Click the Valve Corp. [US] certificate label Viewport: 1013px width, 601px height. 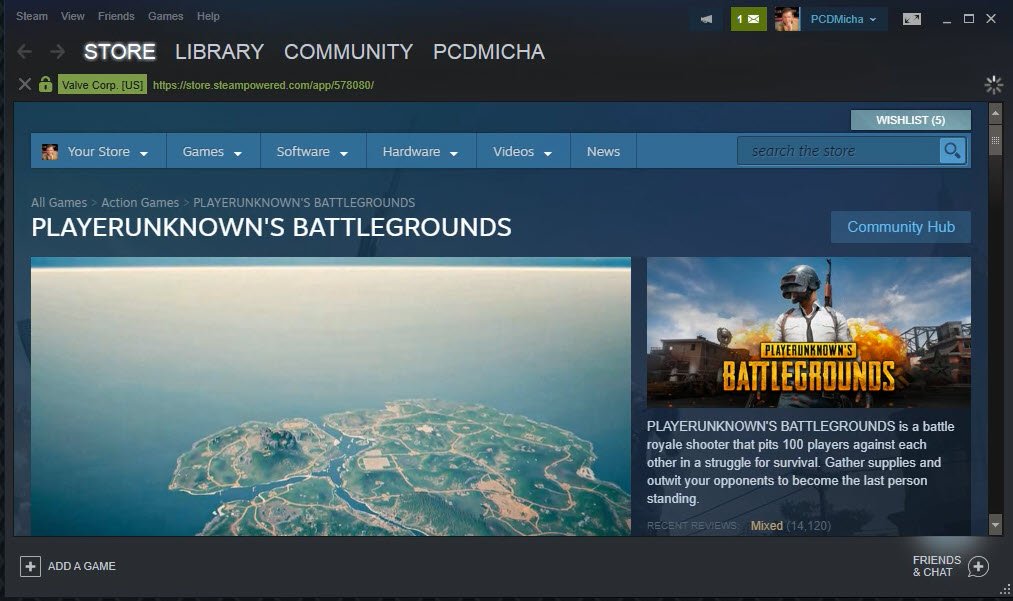point(103,85)
